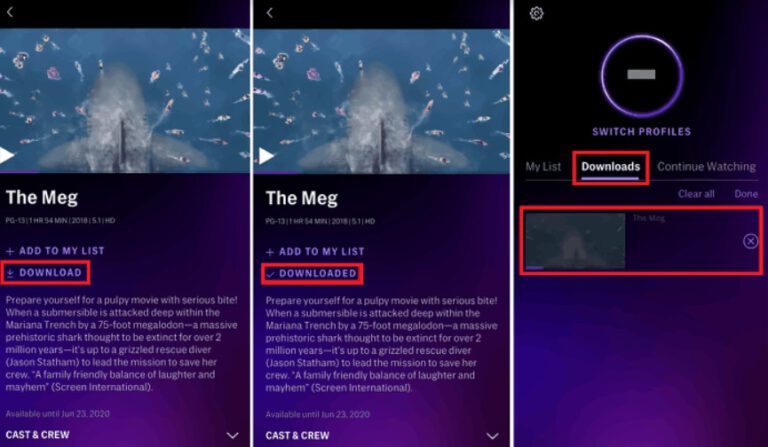Add to My List on middle screen
This screenshot has width=768, height=447.
[x=315, y=252]
